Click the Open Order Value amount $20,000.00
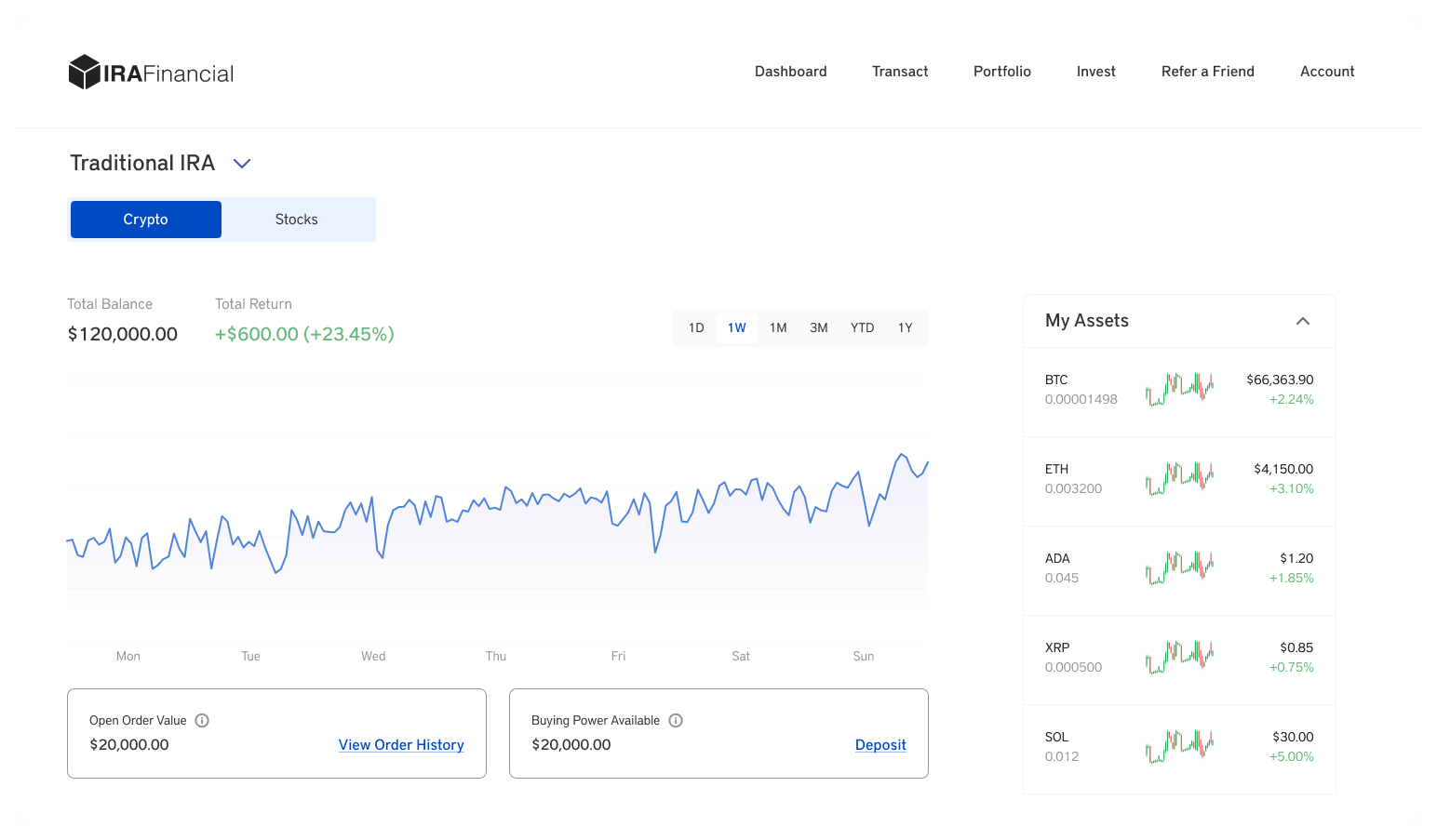This screenshot has height=840, width=1437. coord(129,745)
